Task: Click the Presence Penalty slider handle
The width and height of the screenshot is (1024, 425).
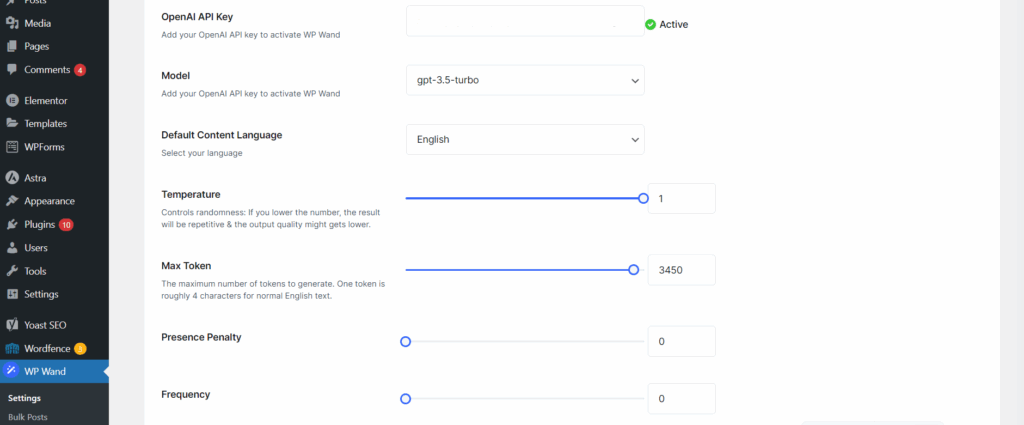Action: (406, 341)
